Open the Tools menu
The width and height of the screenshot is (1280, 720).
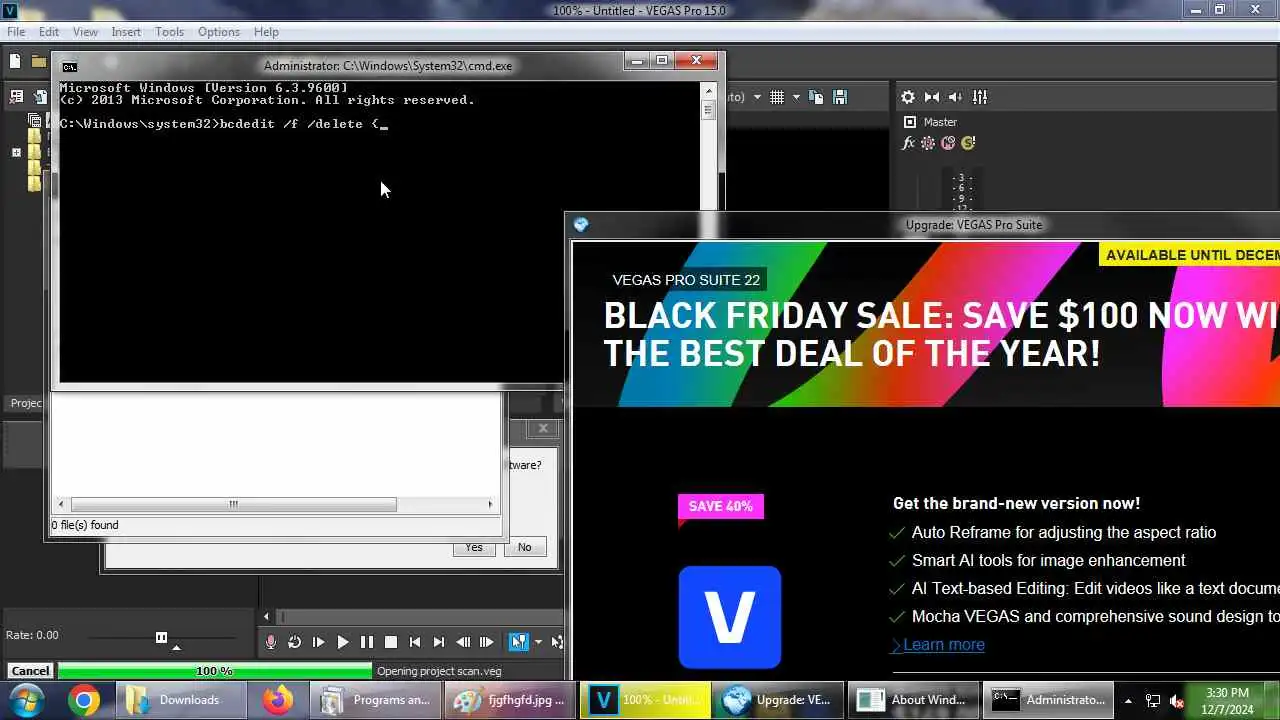[x=169, y=32]
